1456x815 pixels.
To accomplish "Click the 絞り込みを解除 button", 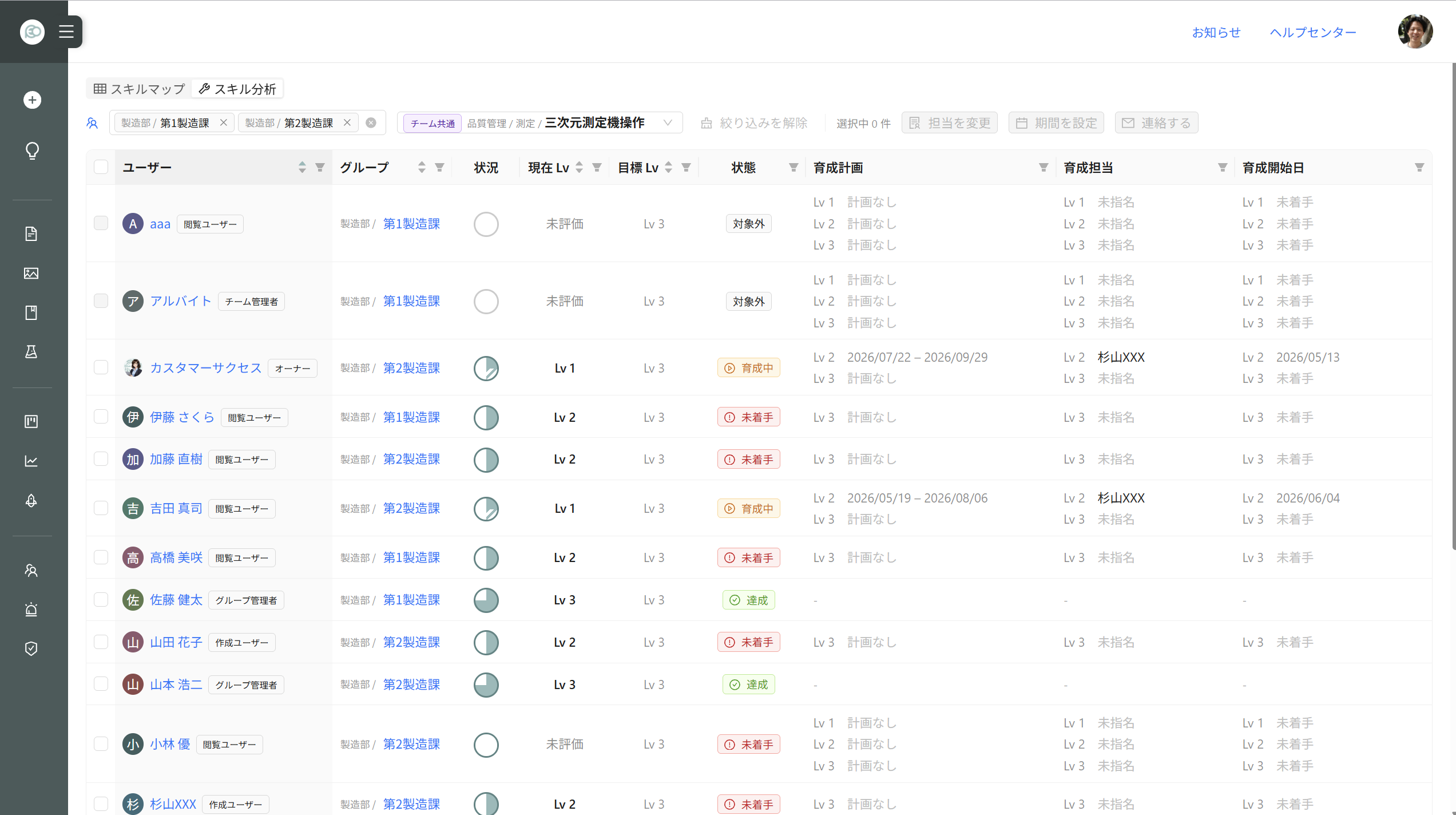I will point(755,122).
